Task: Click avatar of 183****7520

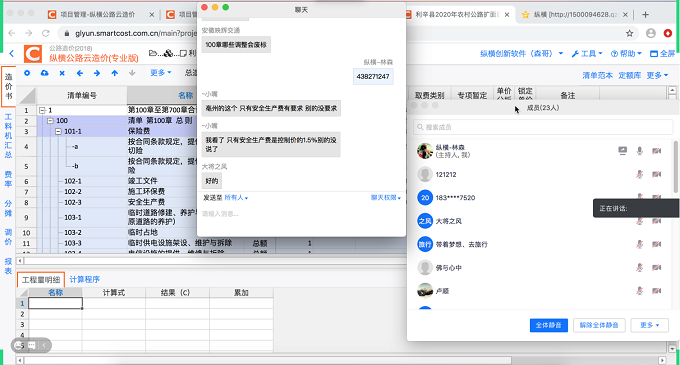Action: pyautogui.click(x=425, y=198)
